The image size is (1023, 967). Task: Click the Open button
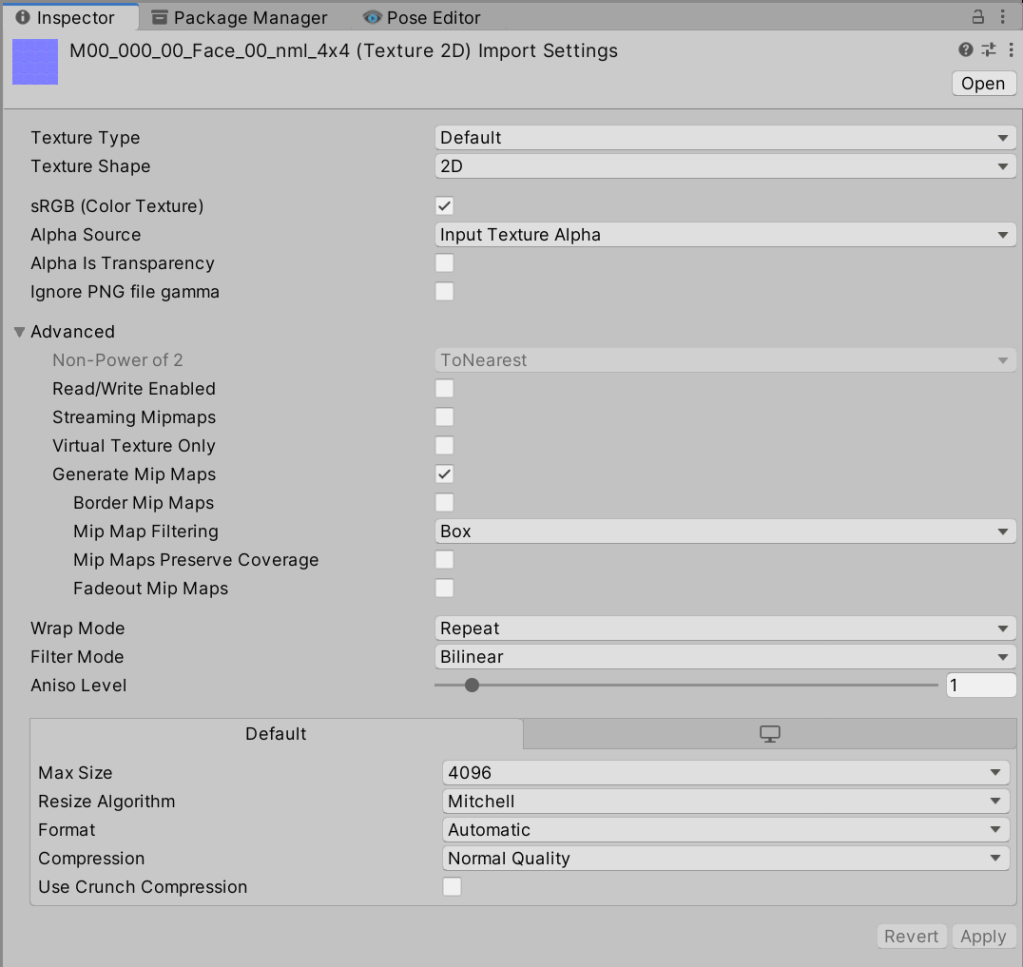click(983, 84)
